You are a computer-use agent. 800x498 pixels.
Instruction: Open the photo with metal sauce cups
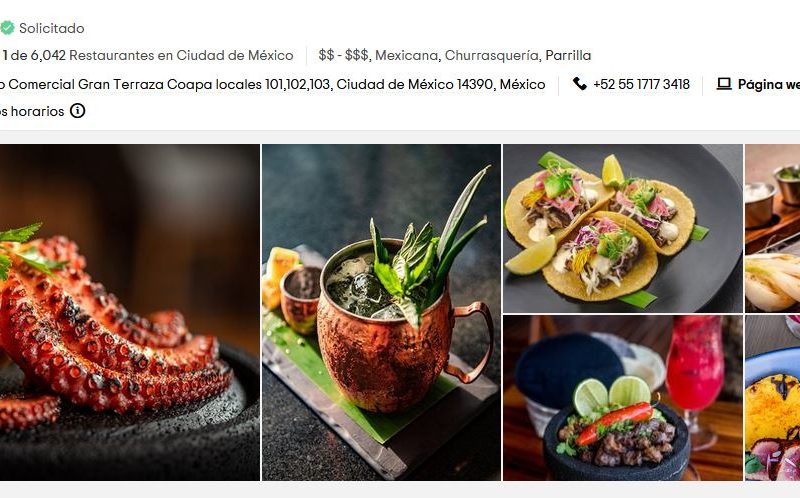[x=772, y=228]
